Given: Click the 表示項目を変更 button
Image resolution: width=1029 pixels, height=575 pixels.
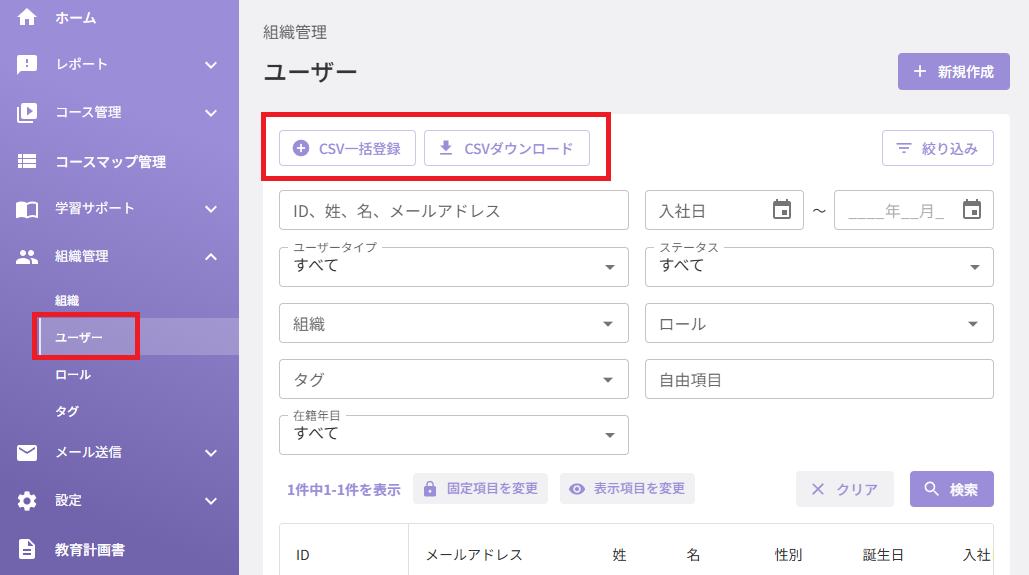Looking at the screenshot, I should coord(627,488).
